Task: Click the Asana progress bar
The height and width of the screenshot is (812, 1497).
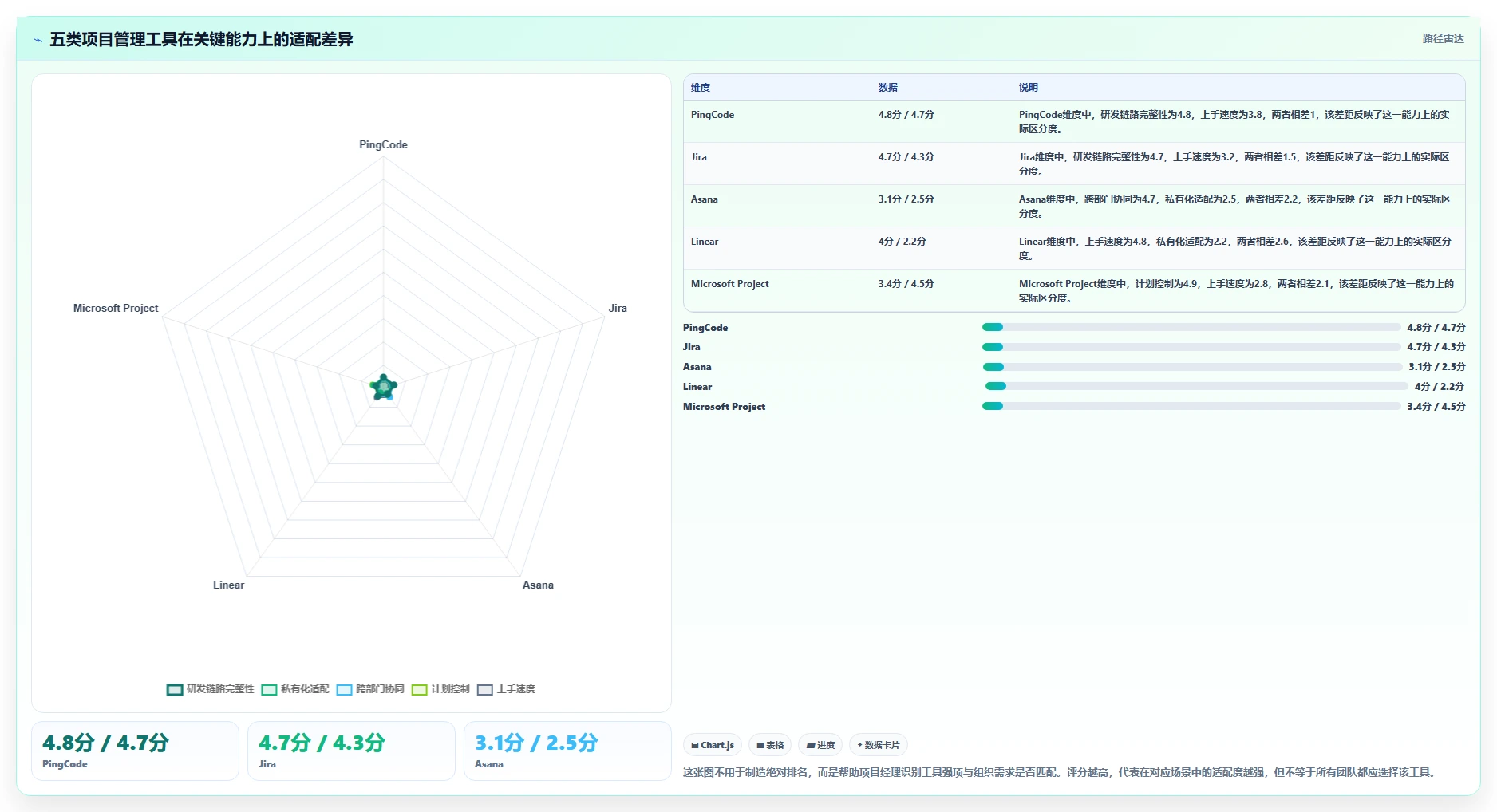Action: pyautogui.click(x=1192, y=367)
